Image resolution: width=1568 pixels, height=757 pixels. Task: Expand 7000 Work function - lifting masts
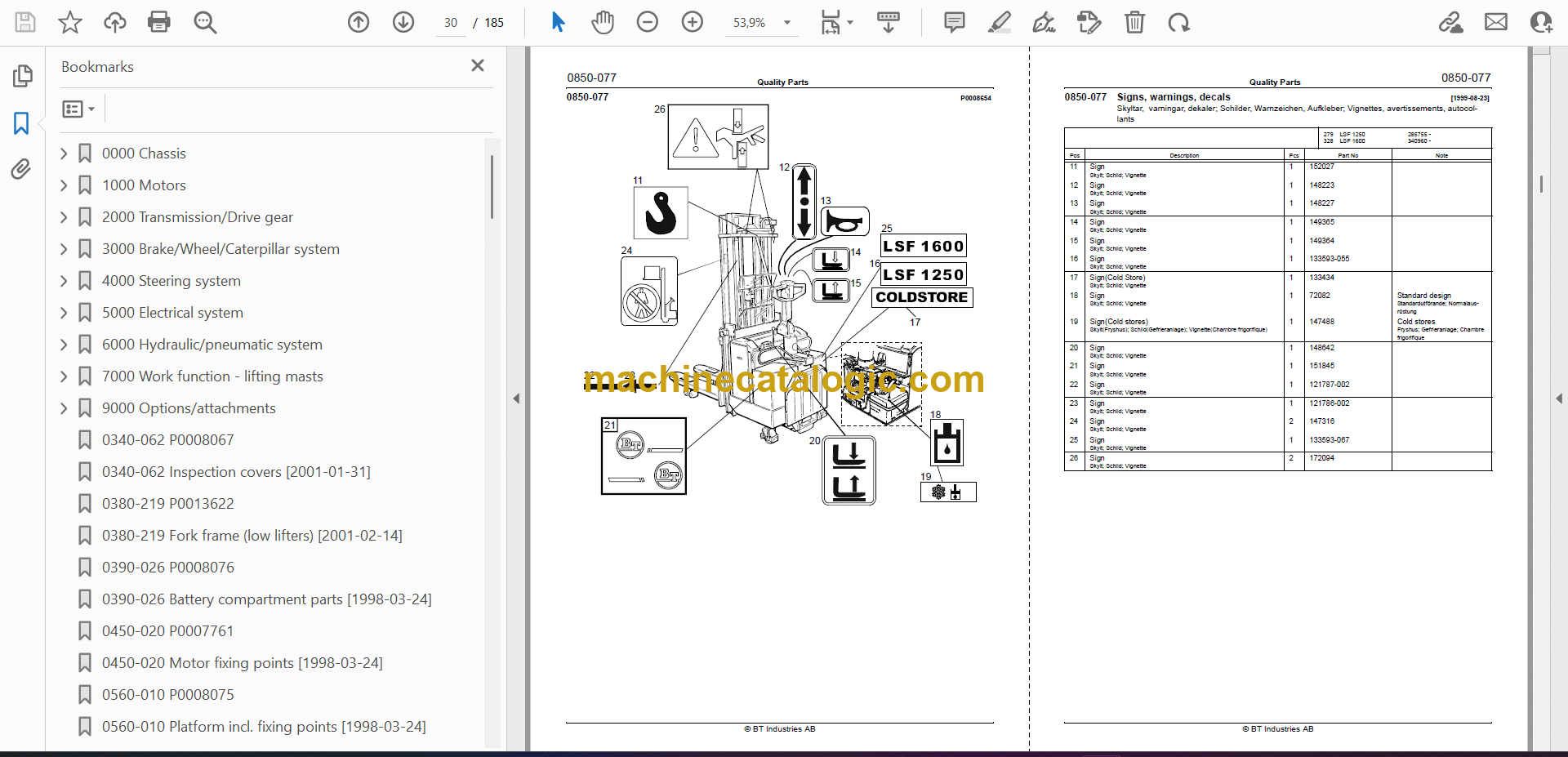point(64,376)
